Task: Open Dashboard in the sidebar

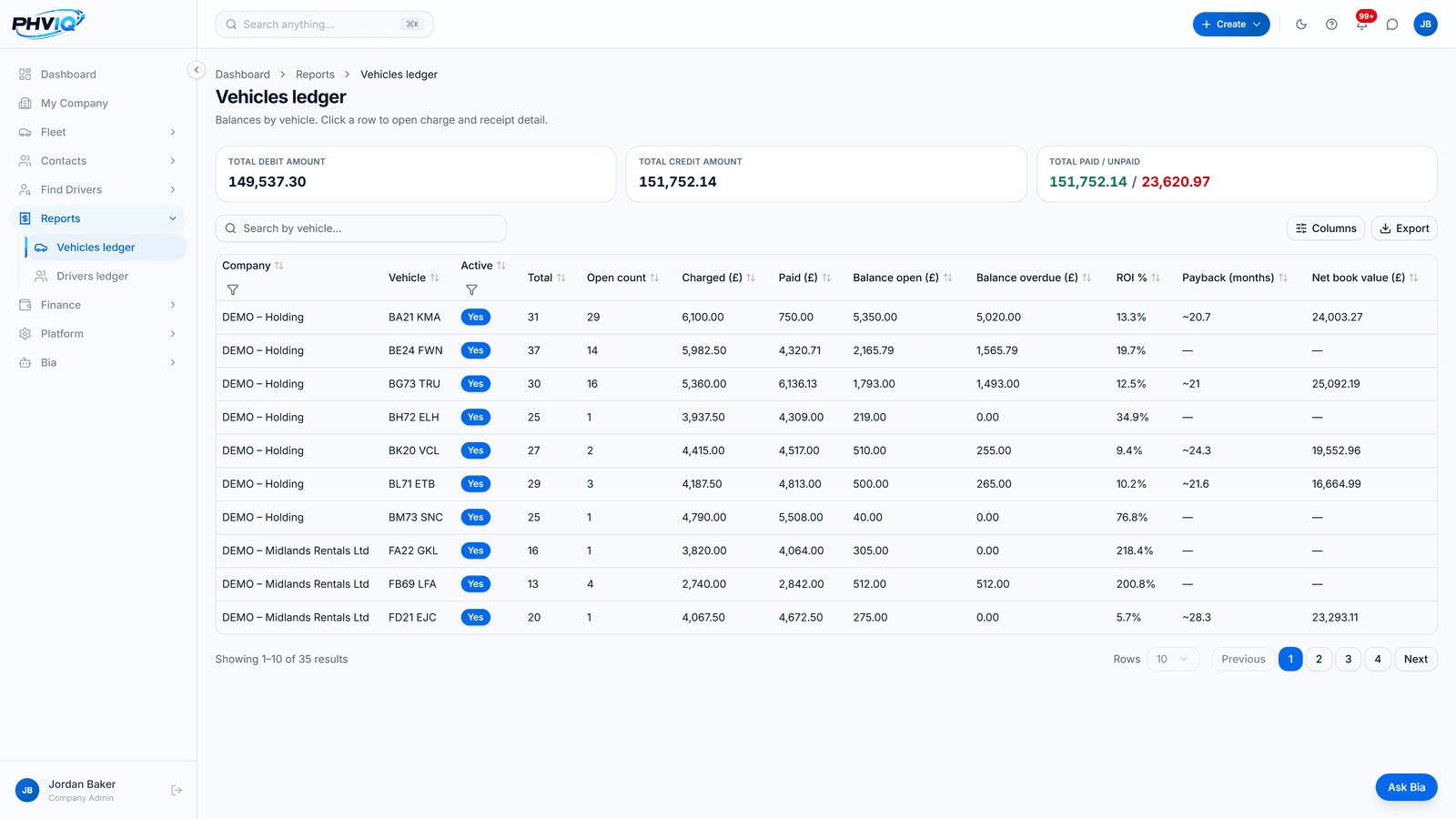Action: click(98, 75)
